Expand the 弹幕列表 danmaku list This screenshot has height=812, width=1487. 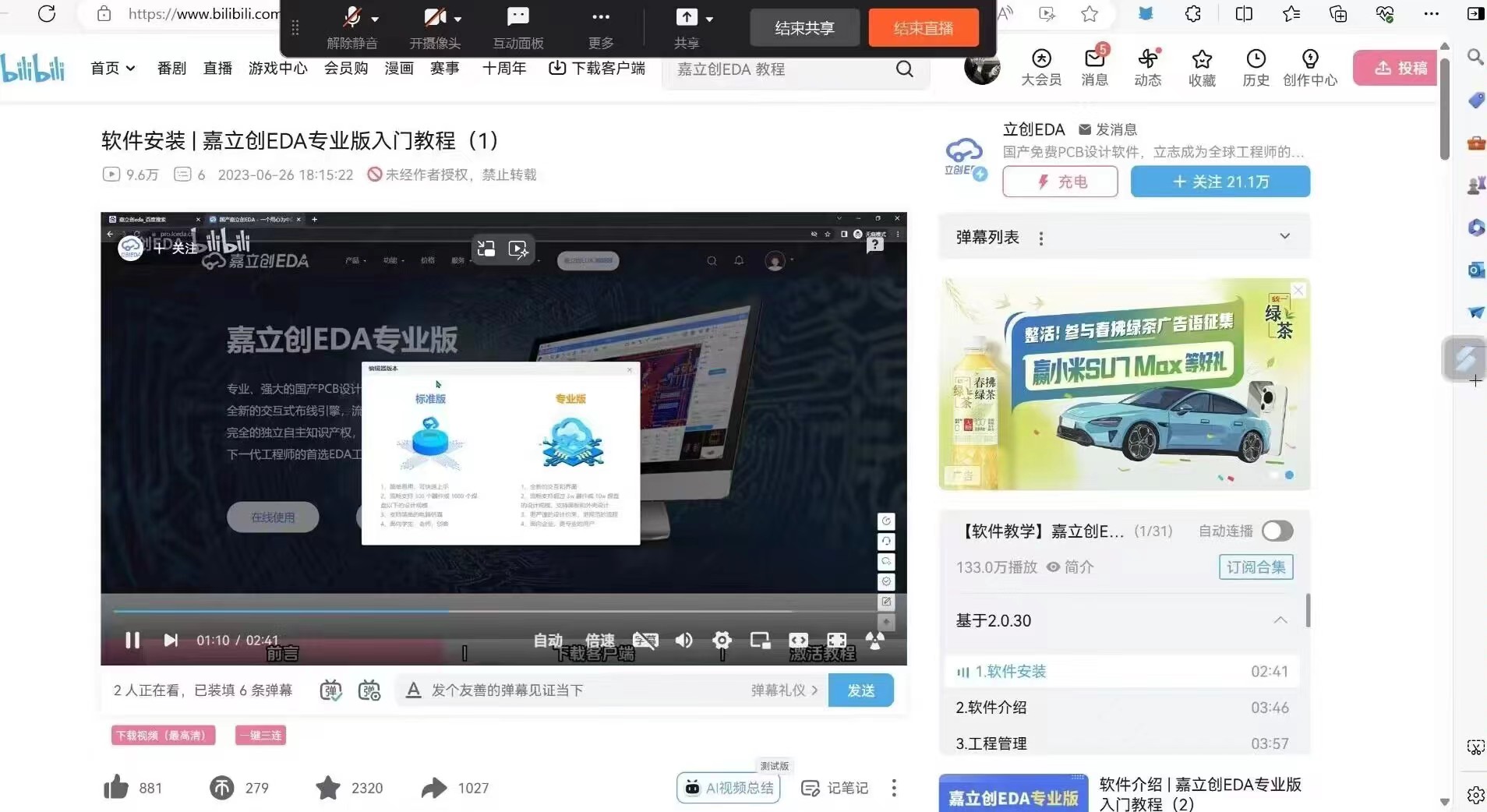(1284, 237)
